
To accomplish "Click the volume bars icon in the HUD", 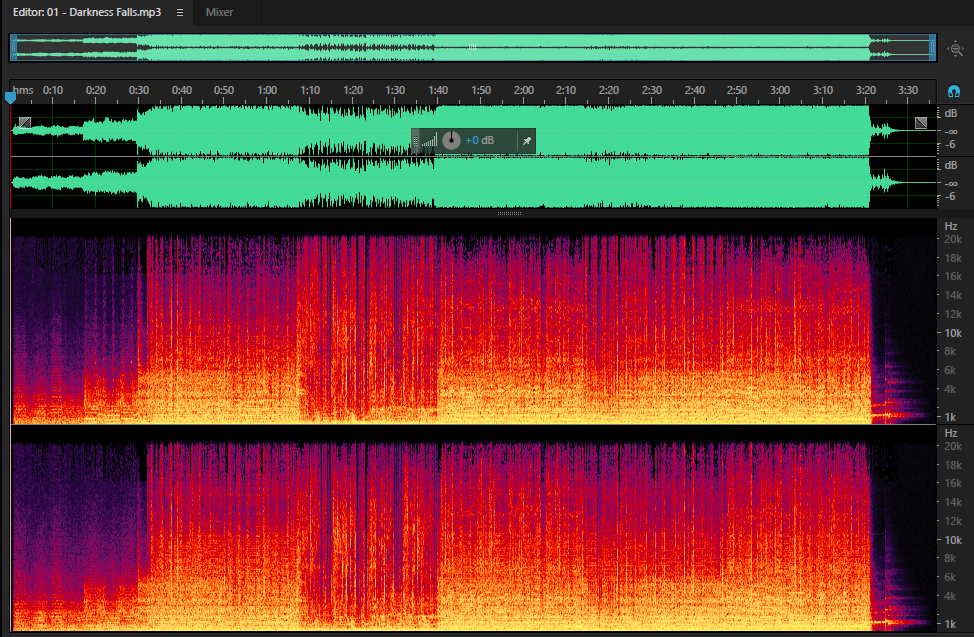I will [429, 140].
